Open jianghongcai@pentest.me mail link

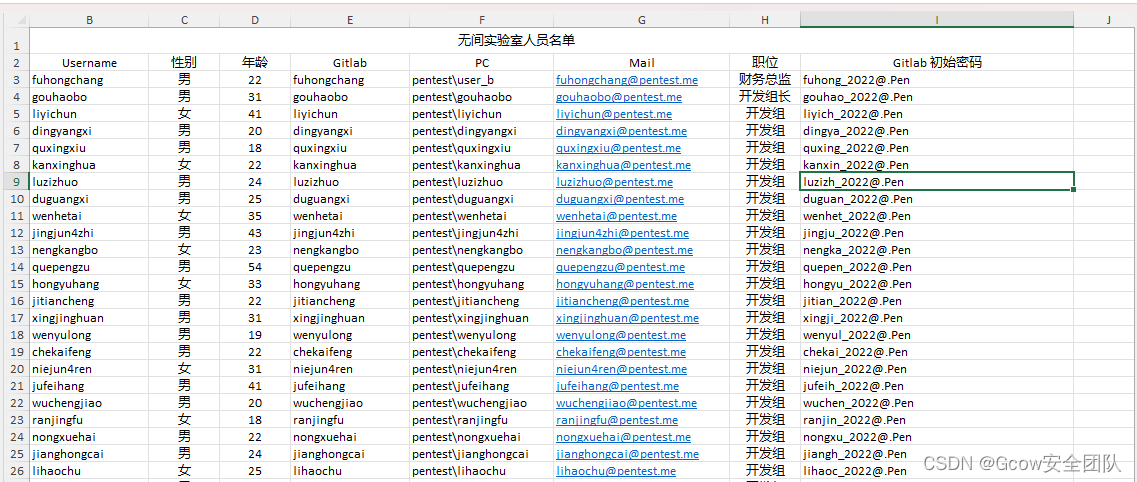[x=627, y=454]
